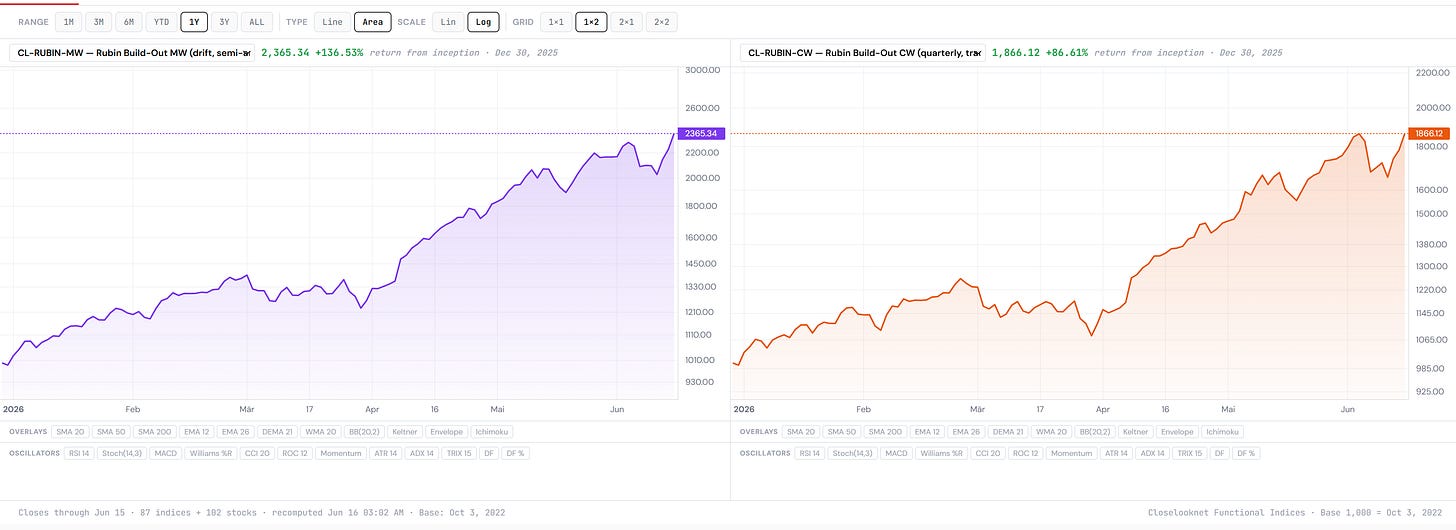Viewport: 1456px width, 530px height.
Task: Show MACD oscillator under CW chart
Action: (896, 453)
